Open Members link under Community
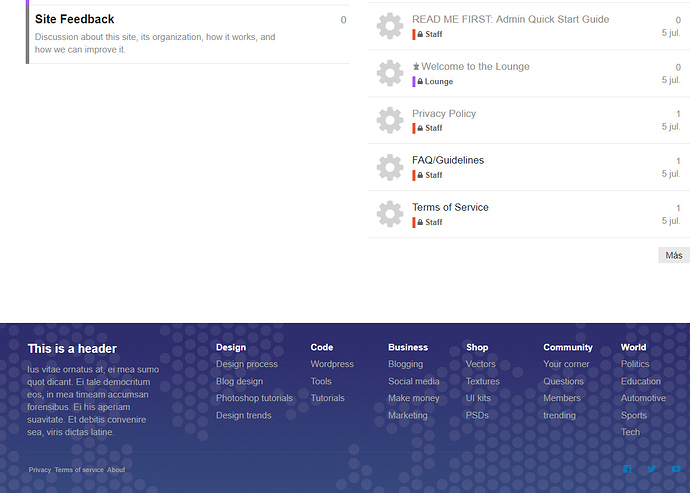The image size is (690, 493). click(562, 398)
